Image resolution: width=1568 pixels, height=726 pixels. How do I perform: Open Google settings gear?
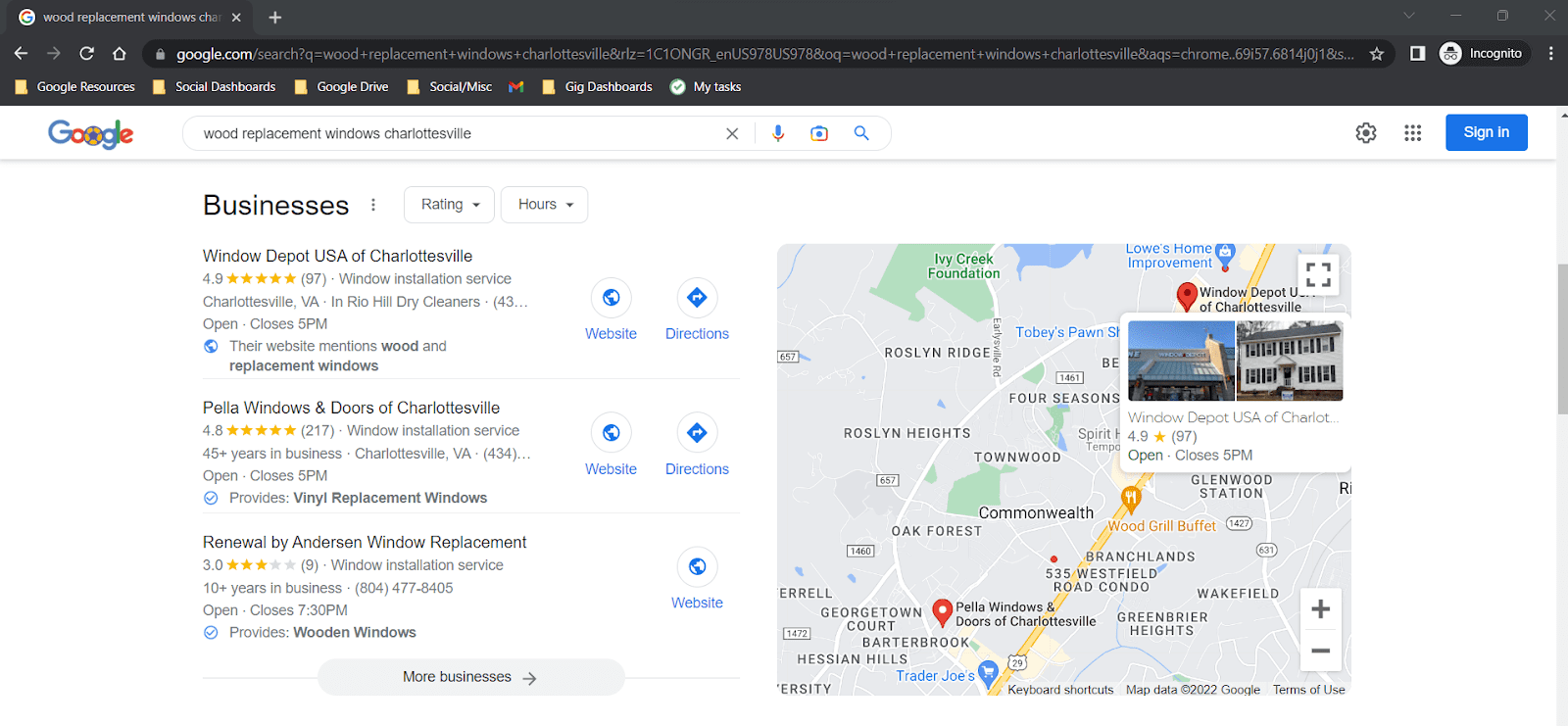[1366, 133]
